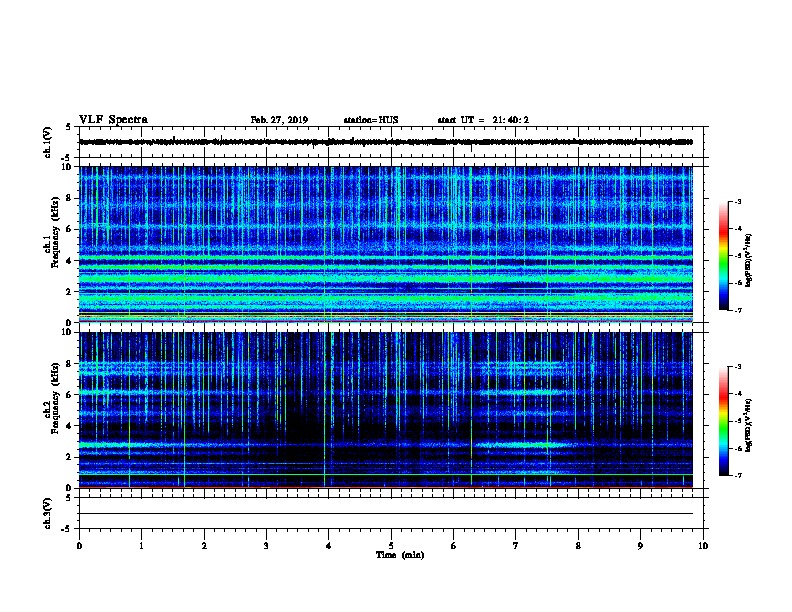The height and width of the screenshot is (612, 792).
Task: Click the "ch.3(V)" axis label
Action: point(47,513)
